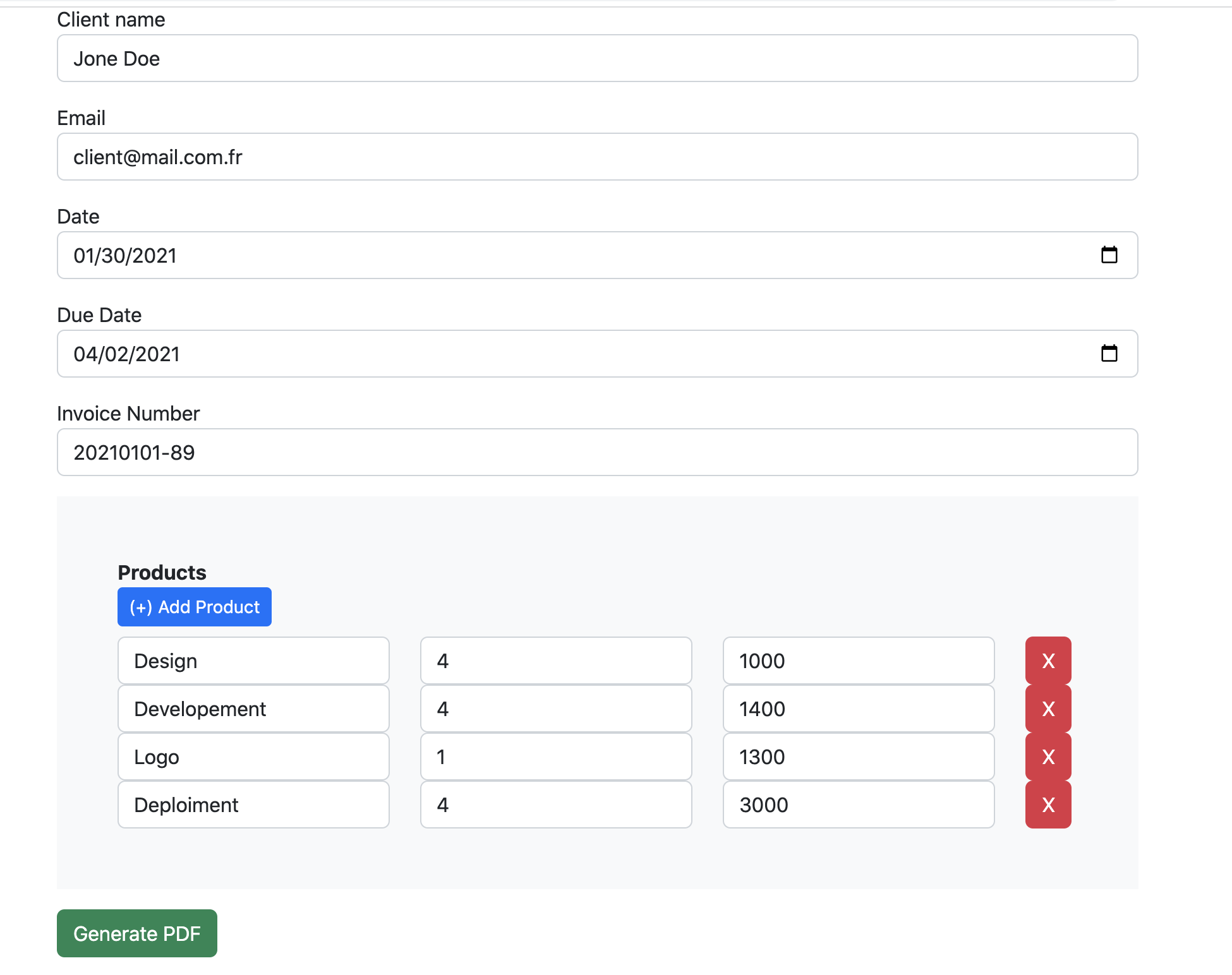Edit the price field showing 1000
This screenshot has width=1232, height=975.
(x=859, y=661)
